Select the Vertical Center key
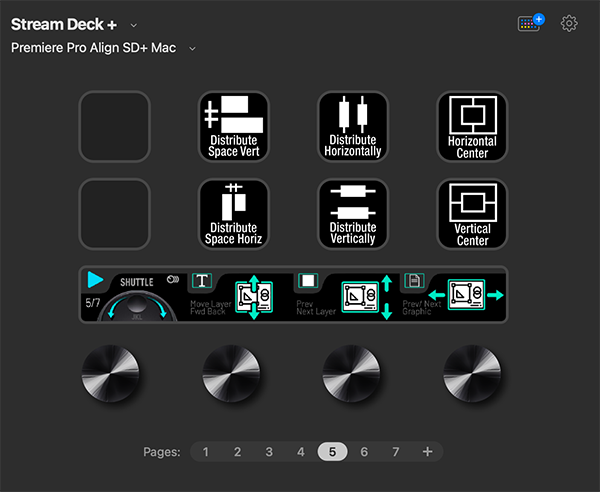This screenshot has height=492, width=600. click(472, 214)
